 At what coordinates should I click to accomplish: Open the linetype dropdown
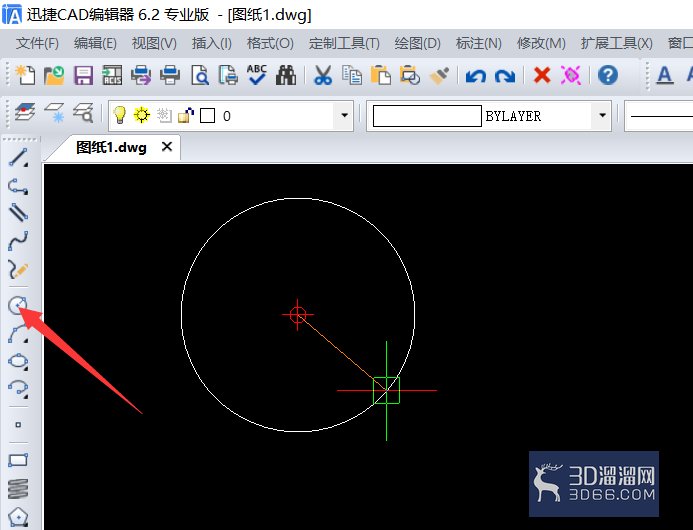pos(659,116)
